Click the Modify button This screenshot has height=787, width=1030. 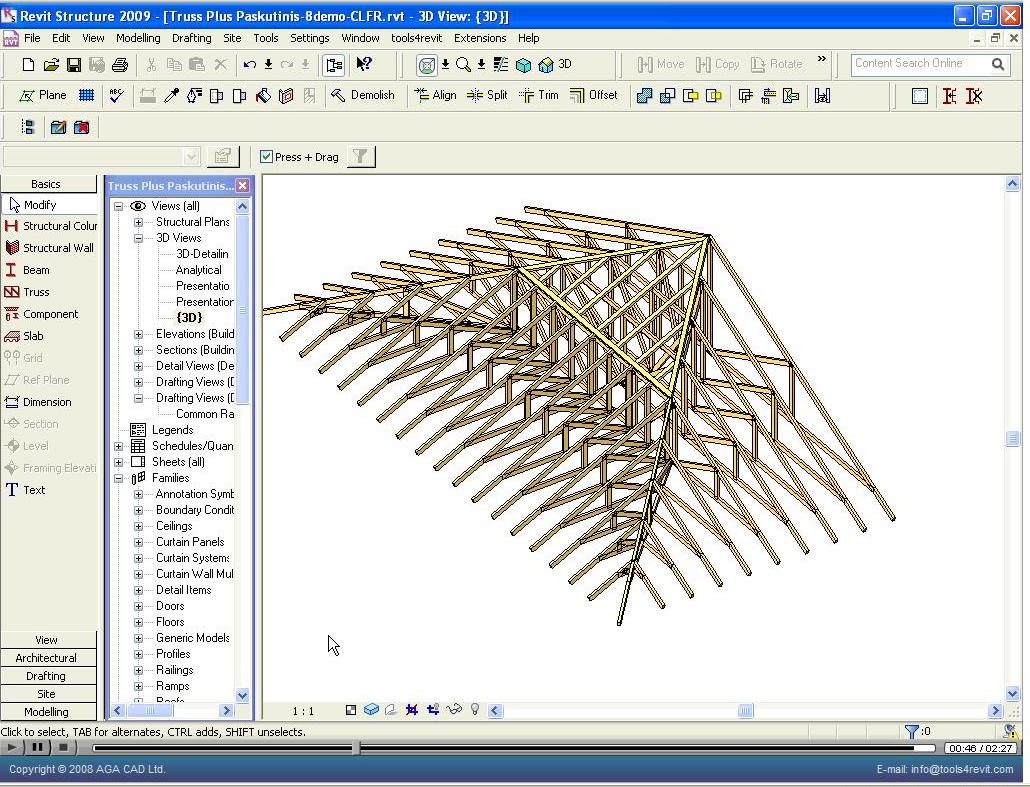49,204
